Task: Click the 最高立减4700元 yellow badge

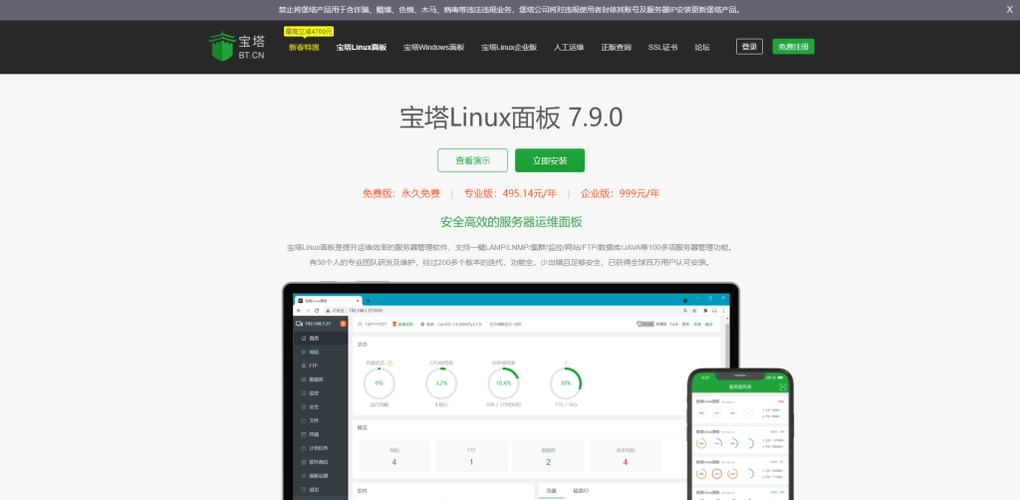Action: click(x=309, y=31)
